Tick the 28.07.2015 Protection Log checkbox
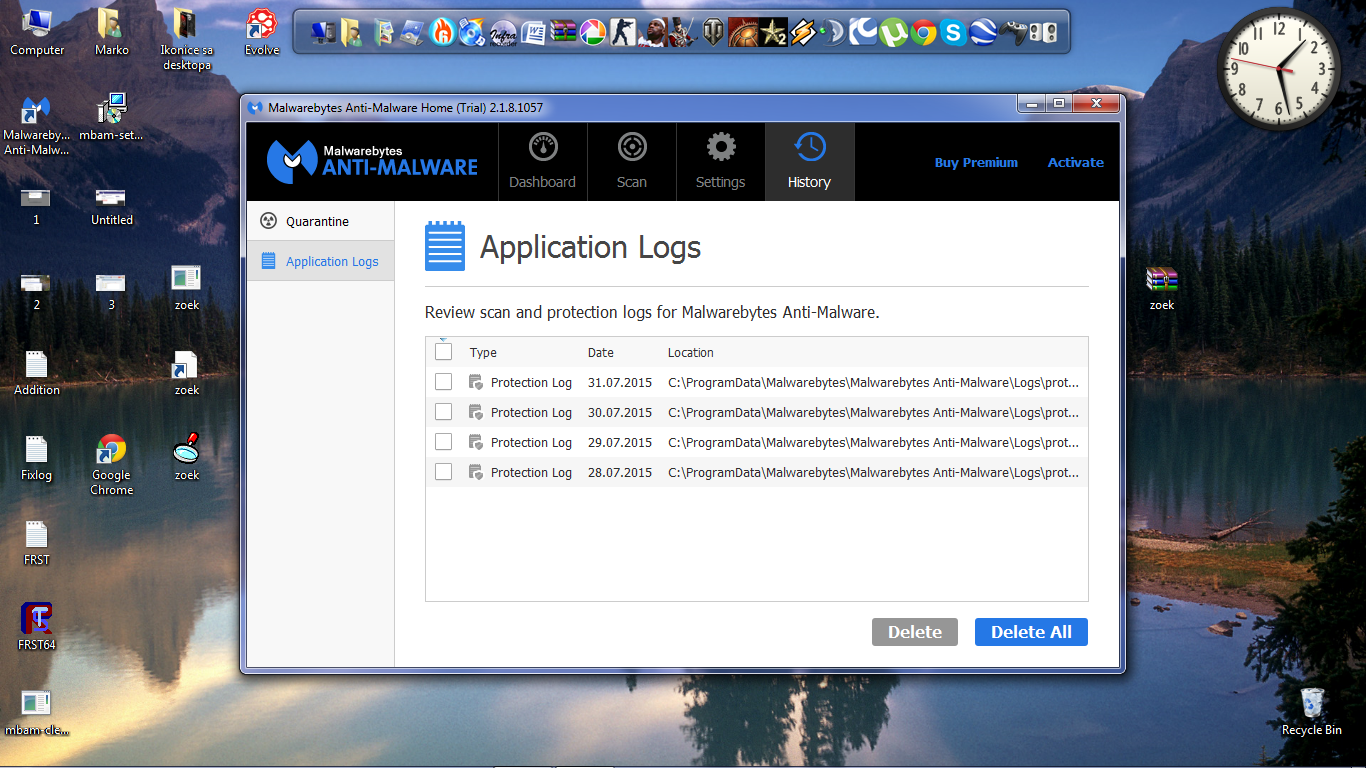 pos(443,472)
